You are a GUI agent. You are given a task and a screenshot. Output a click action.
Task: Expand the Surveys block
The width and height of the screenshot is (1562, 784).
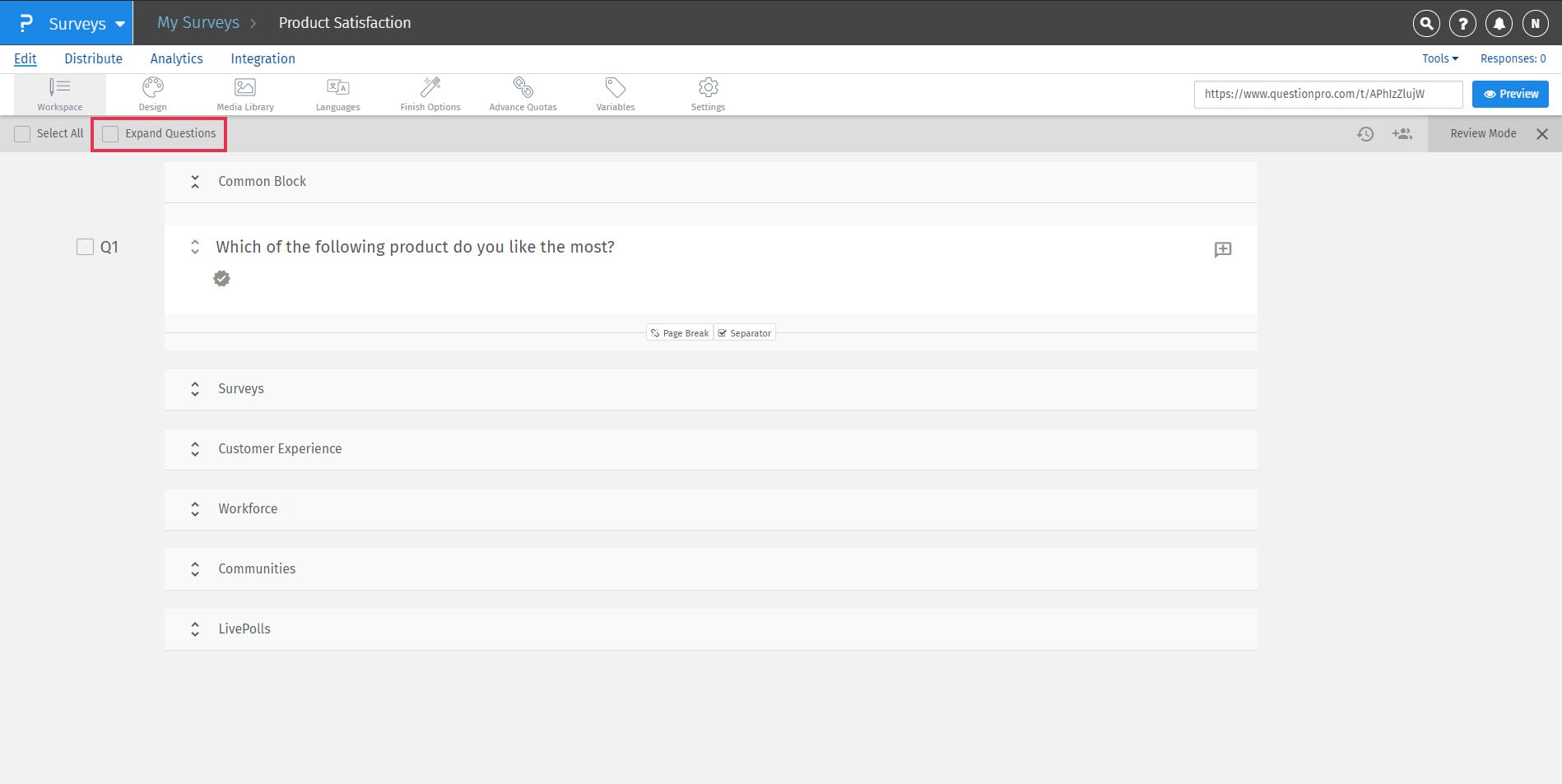tap(195, 389)
